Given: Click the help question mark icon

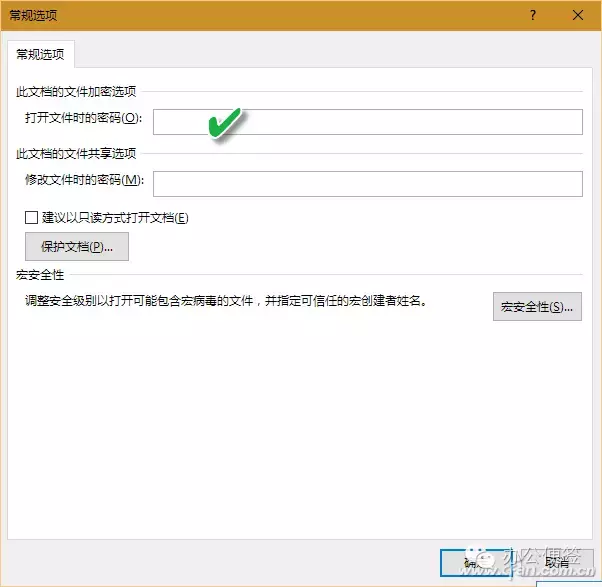Looking at the screenshot, I should pos(533,15).
